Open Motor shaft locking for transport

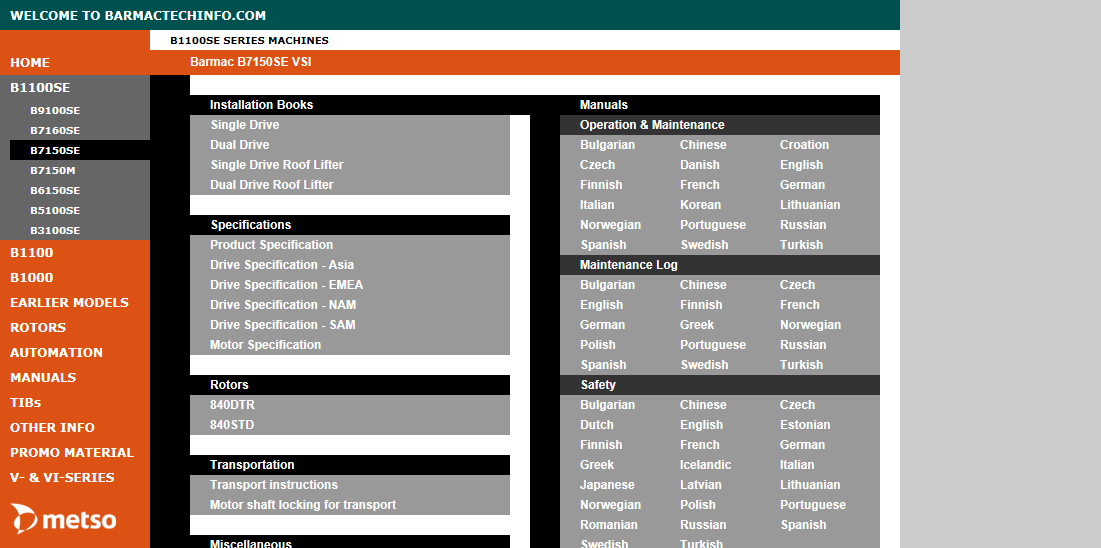[303, 505]
